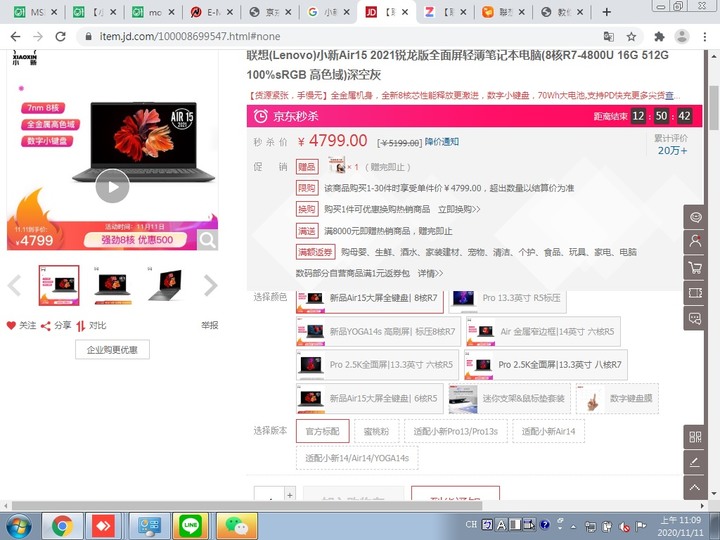This screenshot has height=540, width=720.
Task: Open the user account sidebar icon
Action: pos(695,241)
